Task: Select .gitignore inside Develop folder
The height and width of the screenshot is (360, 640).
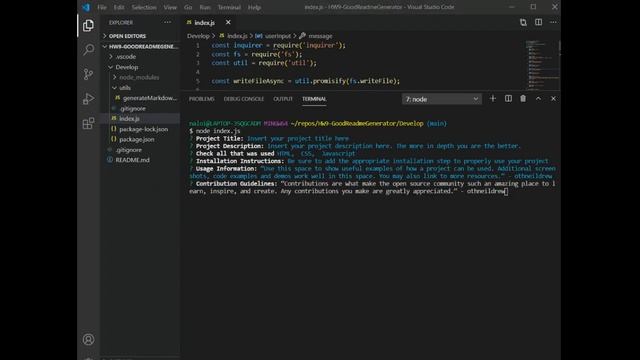Action: click(x=140, y=109)
